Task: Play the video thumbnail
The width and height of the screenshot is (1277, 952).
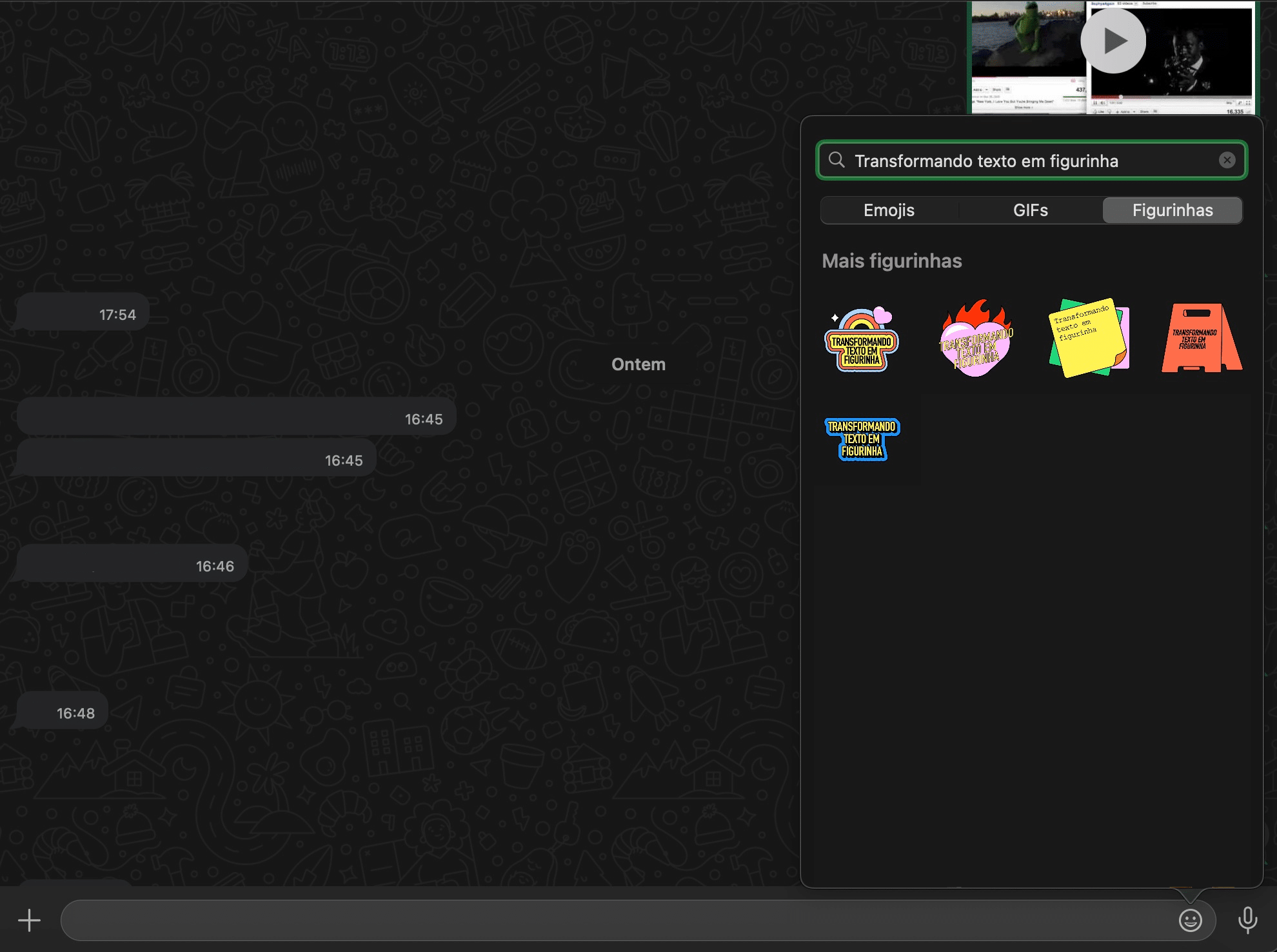Action: tap(1113, 41)
